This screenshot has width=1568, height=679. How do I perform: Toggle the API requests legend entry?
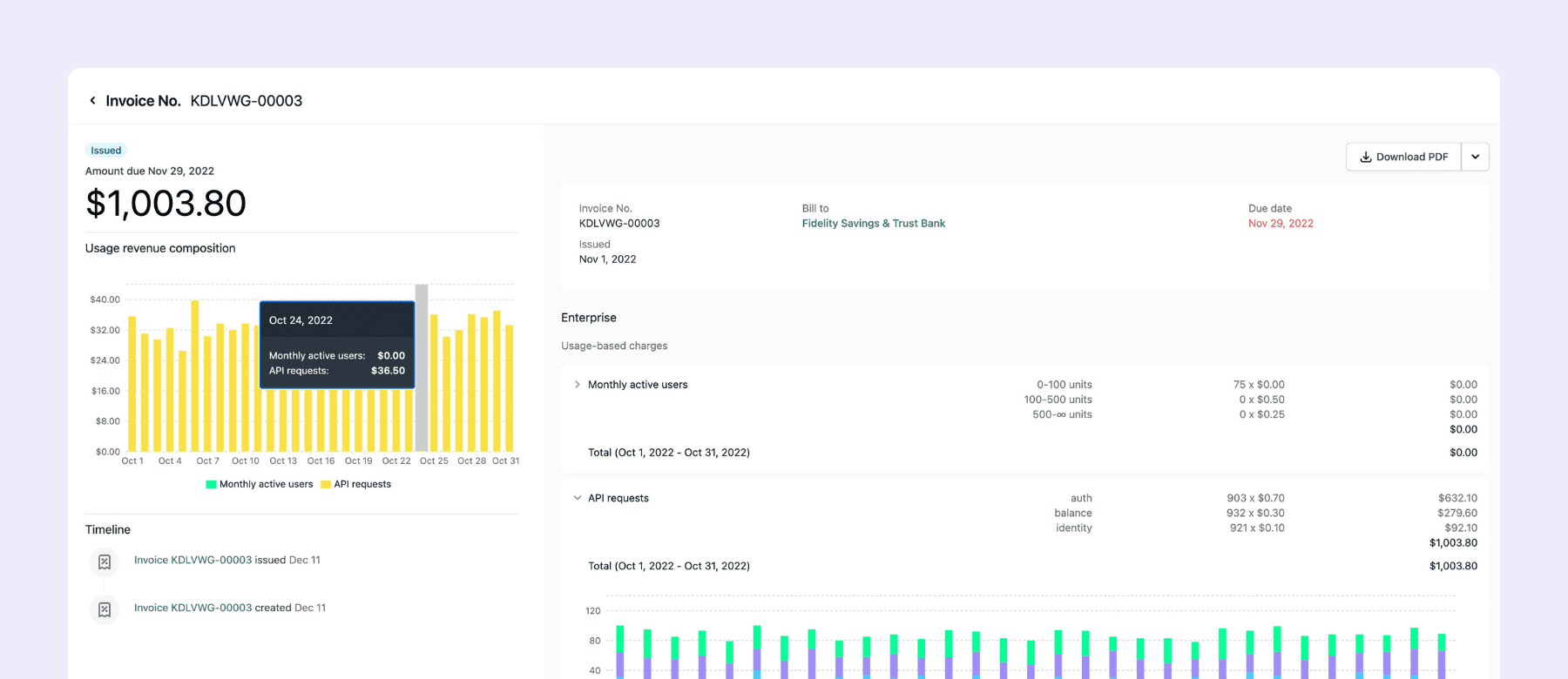tap(356, 484)
